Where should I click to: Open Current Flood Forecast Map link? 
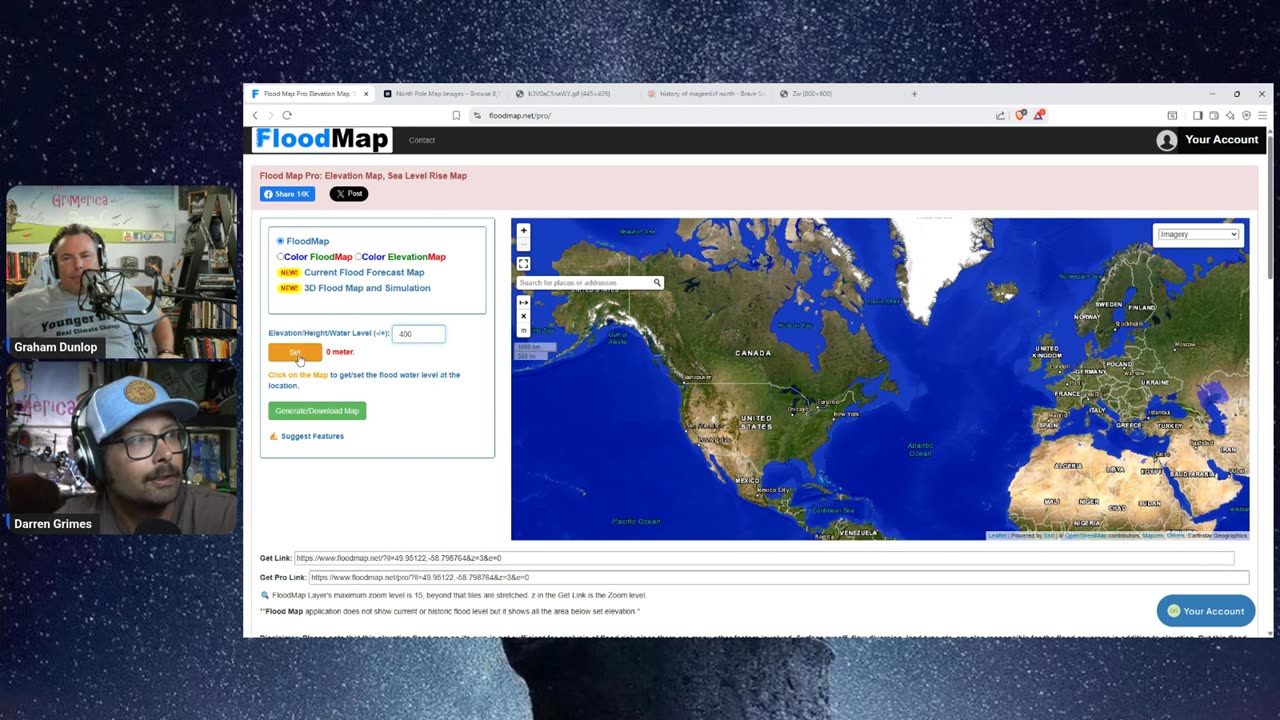(x=364, y=272)
